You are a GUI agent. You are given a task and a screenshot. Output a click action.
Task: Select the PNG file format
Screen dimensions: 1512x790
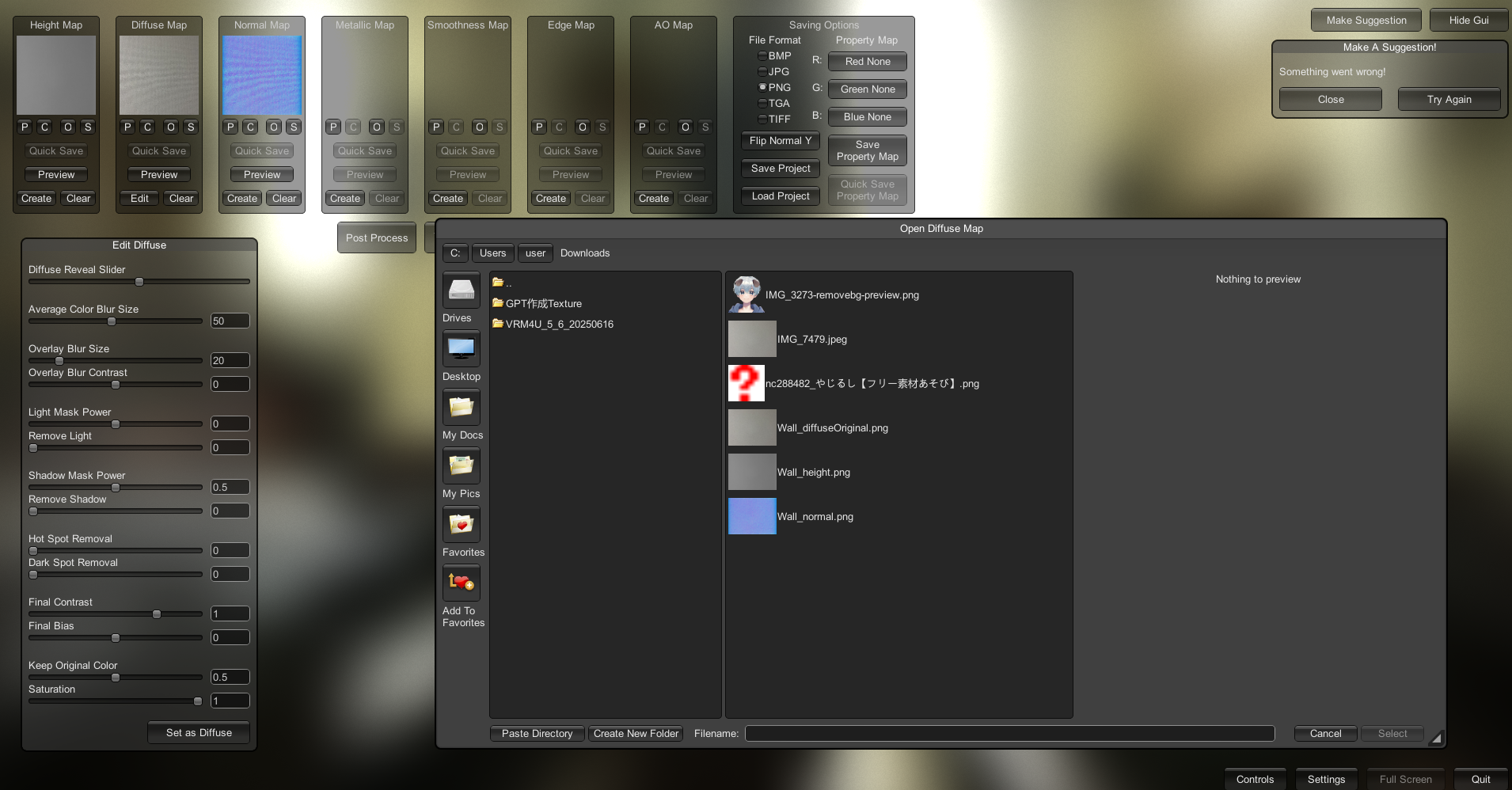pyautogui.click(x=762, y=87)
